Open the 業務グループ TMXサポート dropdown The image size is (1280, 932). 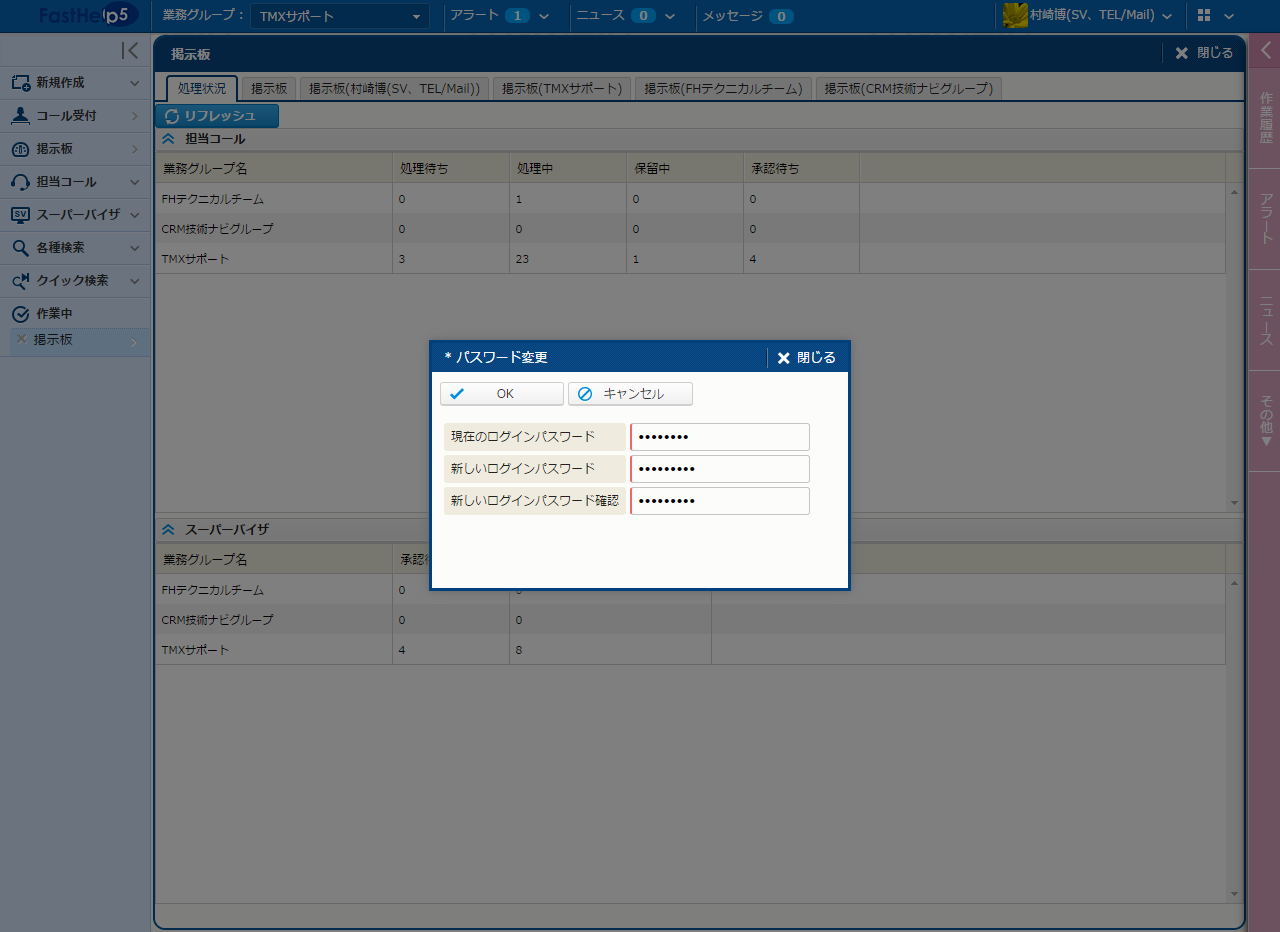point(339,16)
